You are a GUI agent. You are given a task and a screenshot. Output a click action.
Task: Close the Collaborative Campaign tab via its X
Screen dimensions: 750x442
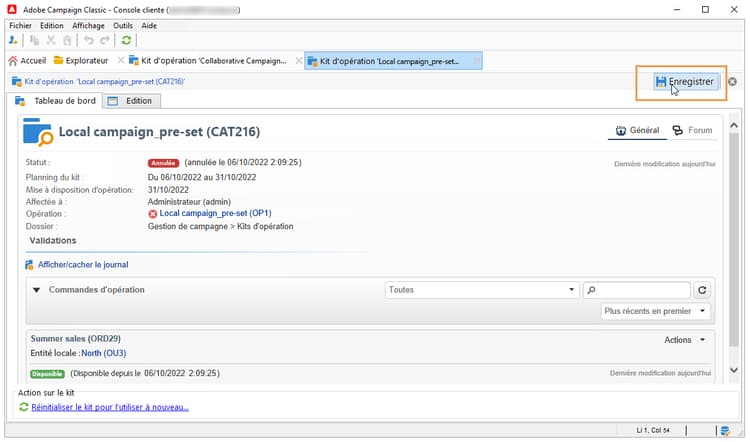click(x=121, y=60)
